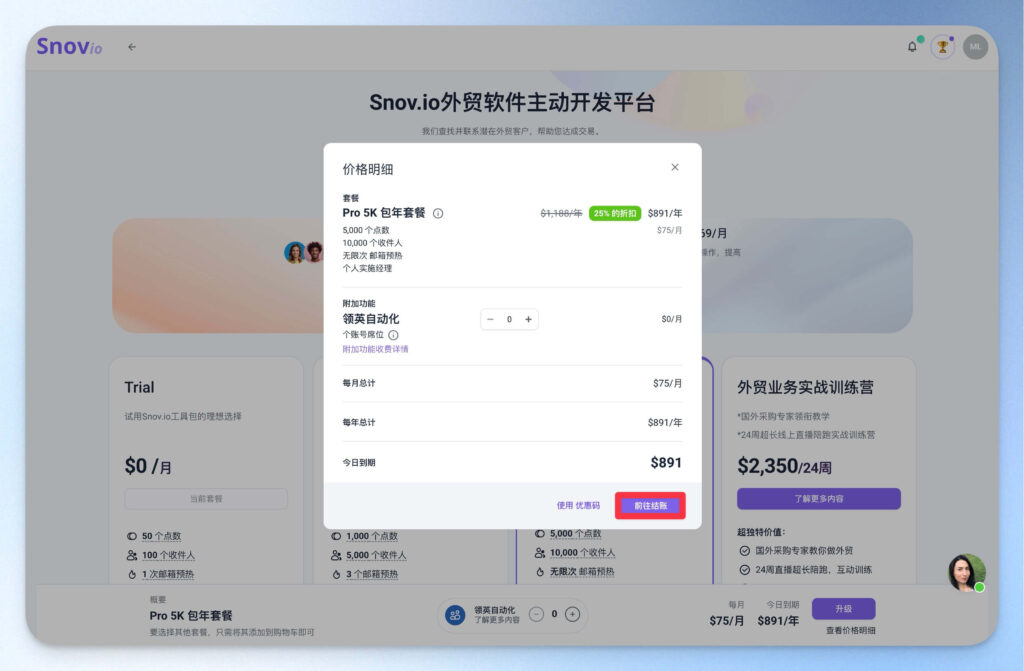The height and width of the screenshot is (671, 1024).
Task: Click the 前往结账 checkout button
Action: point(650,506)
